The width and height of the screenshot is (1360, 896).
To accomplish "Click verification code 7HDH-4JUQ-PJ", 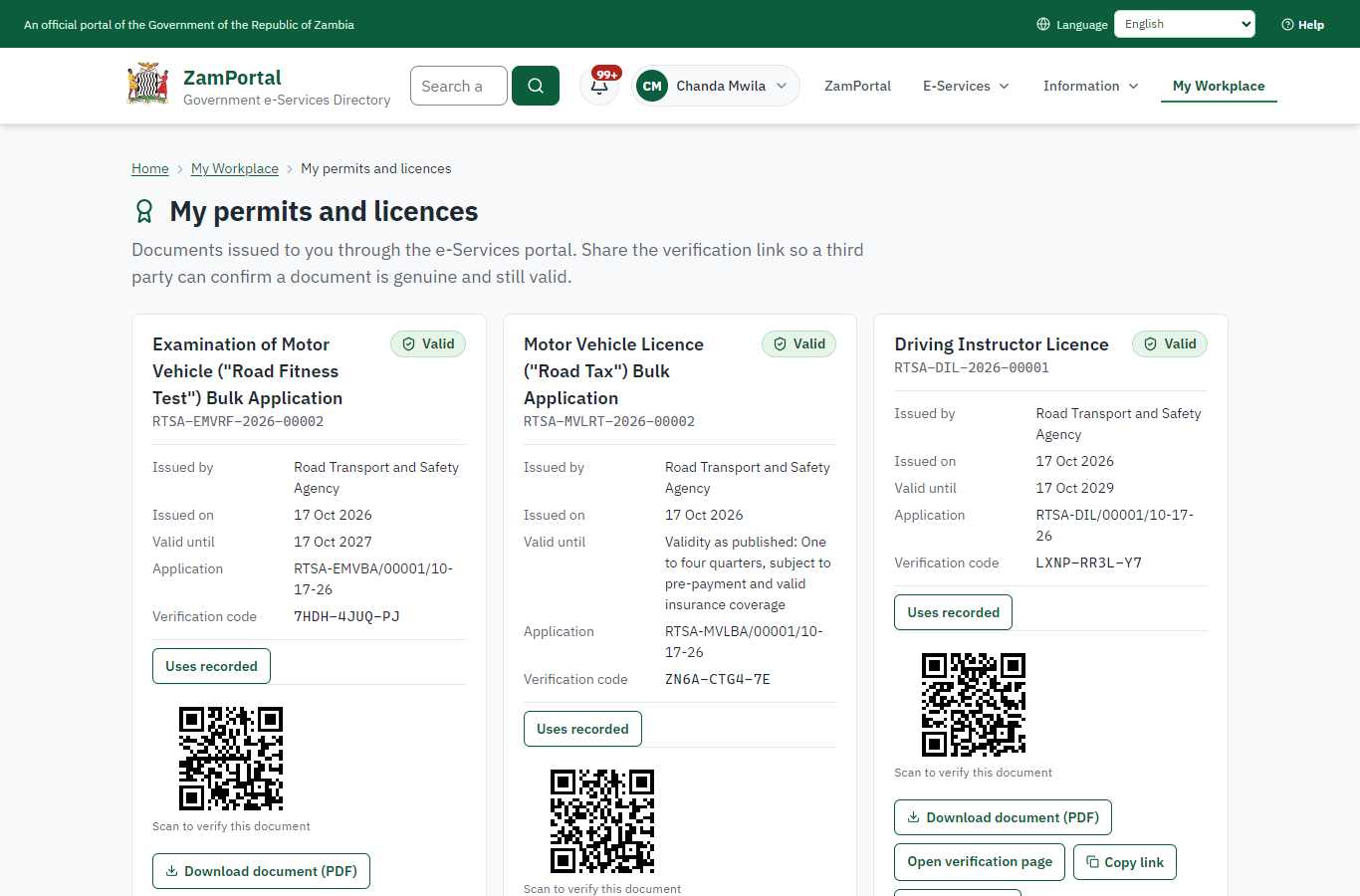I will [346, 616].
